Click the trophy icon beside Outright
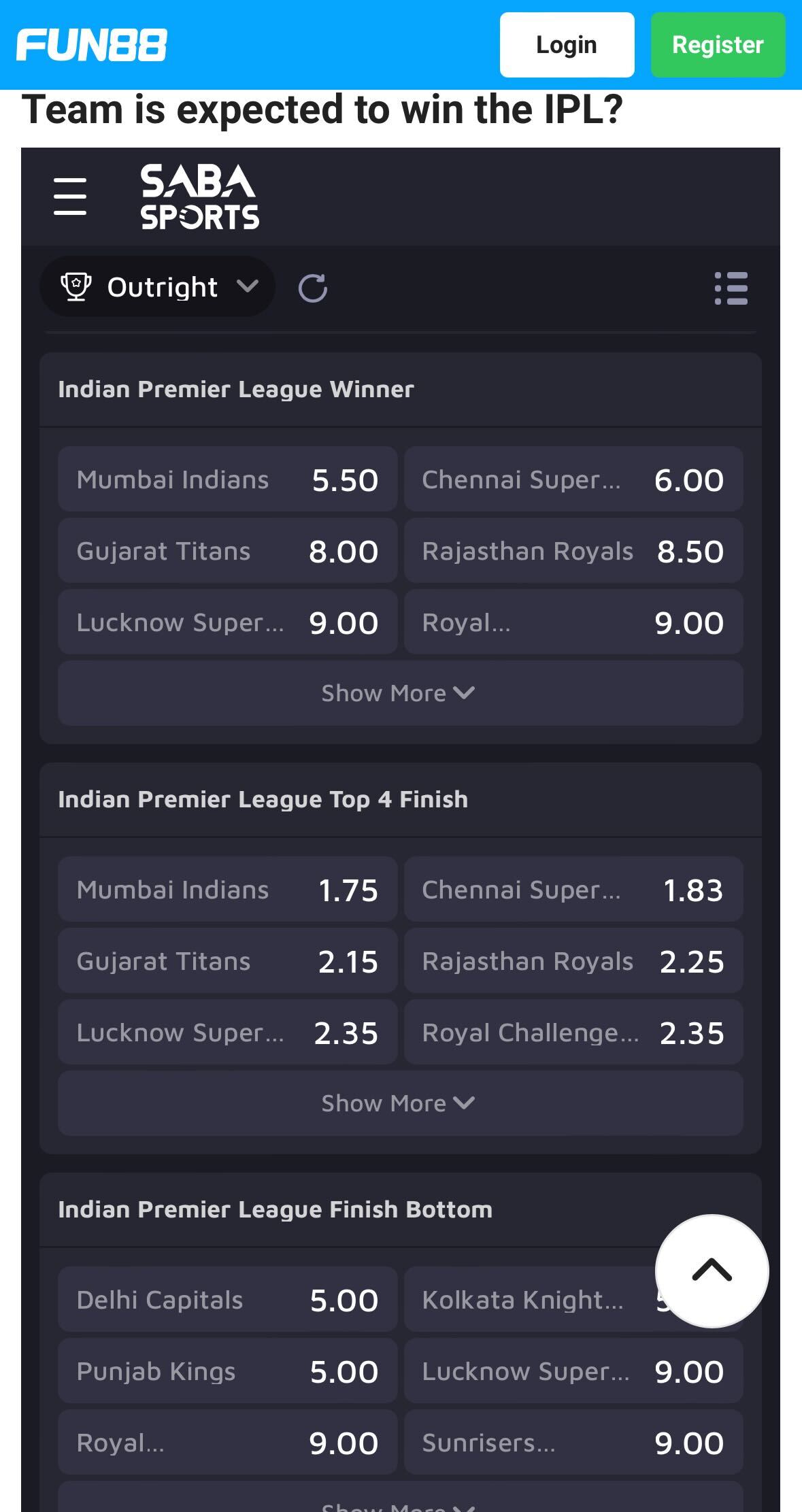This screenshot has width=802, height=1512. click(x=75, y=286)
